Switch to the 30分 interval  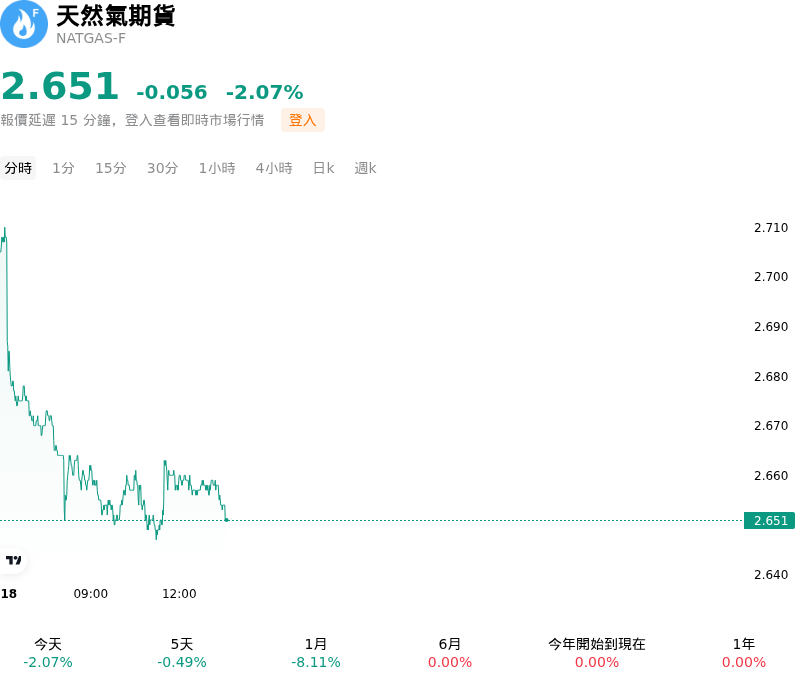coord(162,168)
